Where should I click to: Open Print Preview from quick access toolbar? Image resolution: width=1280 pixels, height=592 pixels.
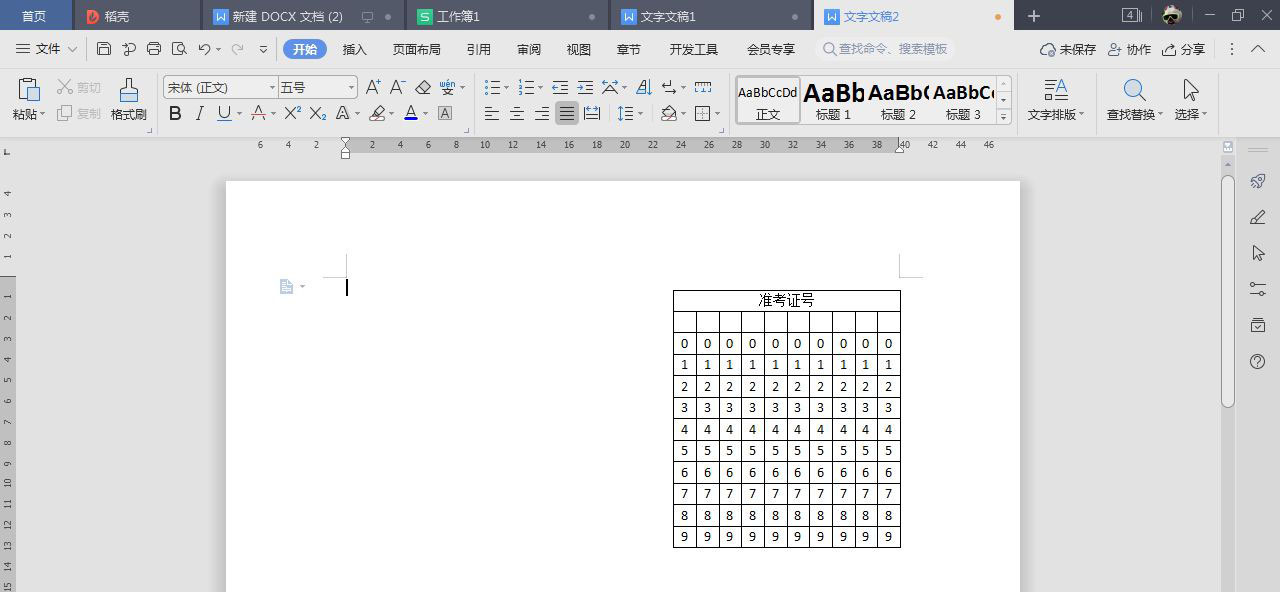pos(179,49)
